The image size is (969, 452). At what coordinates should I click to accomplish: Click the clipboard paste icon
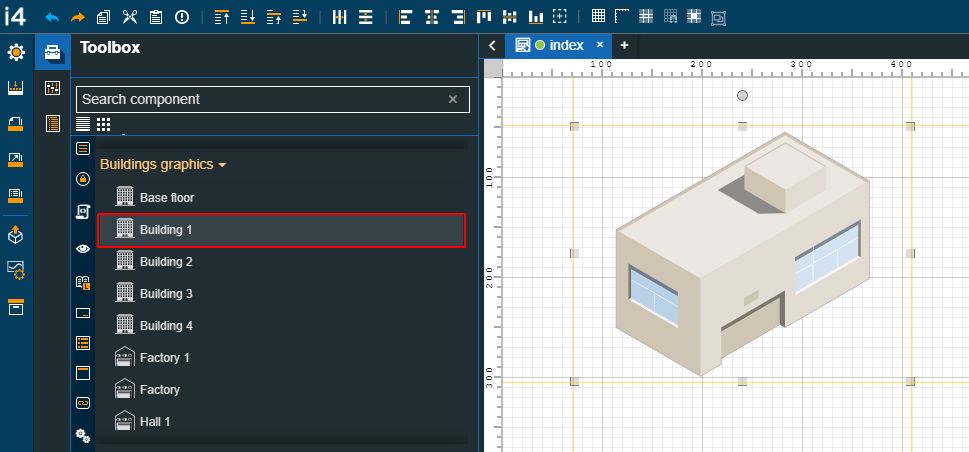coord(156,17)
